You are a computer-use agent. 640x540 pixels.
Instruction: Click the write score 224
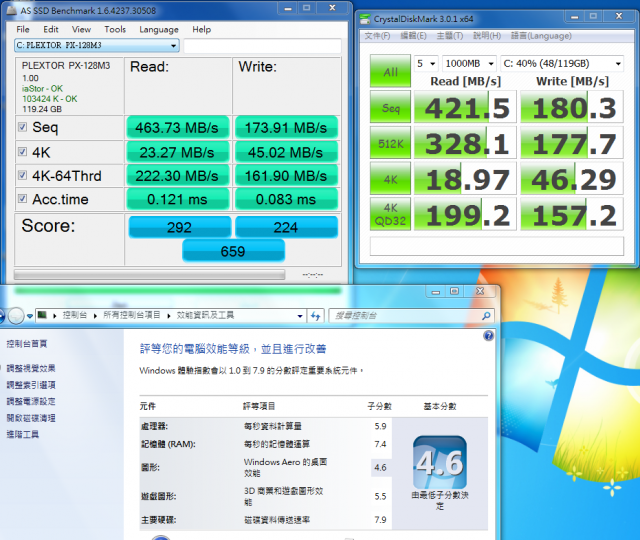pyautogui.click(x=286, y=227)
